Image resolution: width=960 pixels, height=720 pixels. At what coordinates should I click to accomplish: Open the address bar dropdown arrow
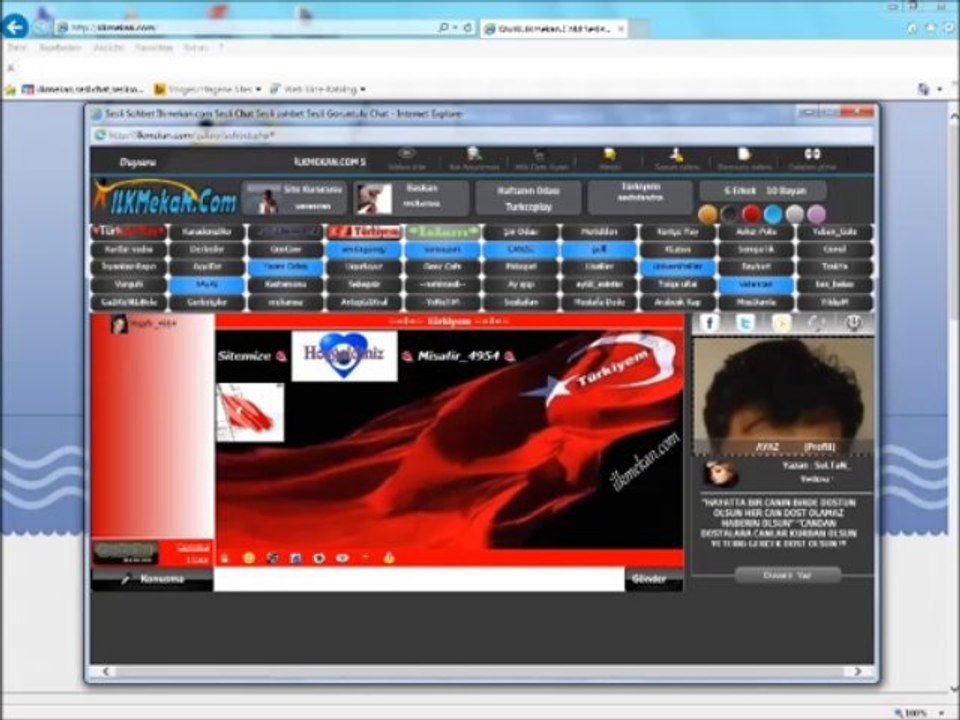456,28
